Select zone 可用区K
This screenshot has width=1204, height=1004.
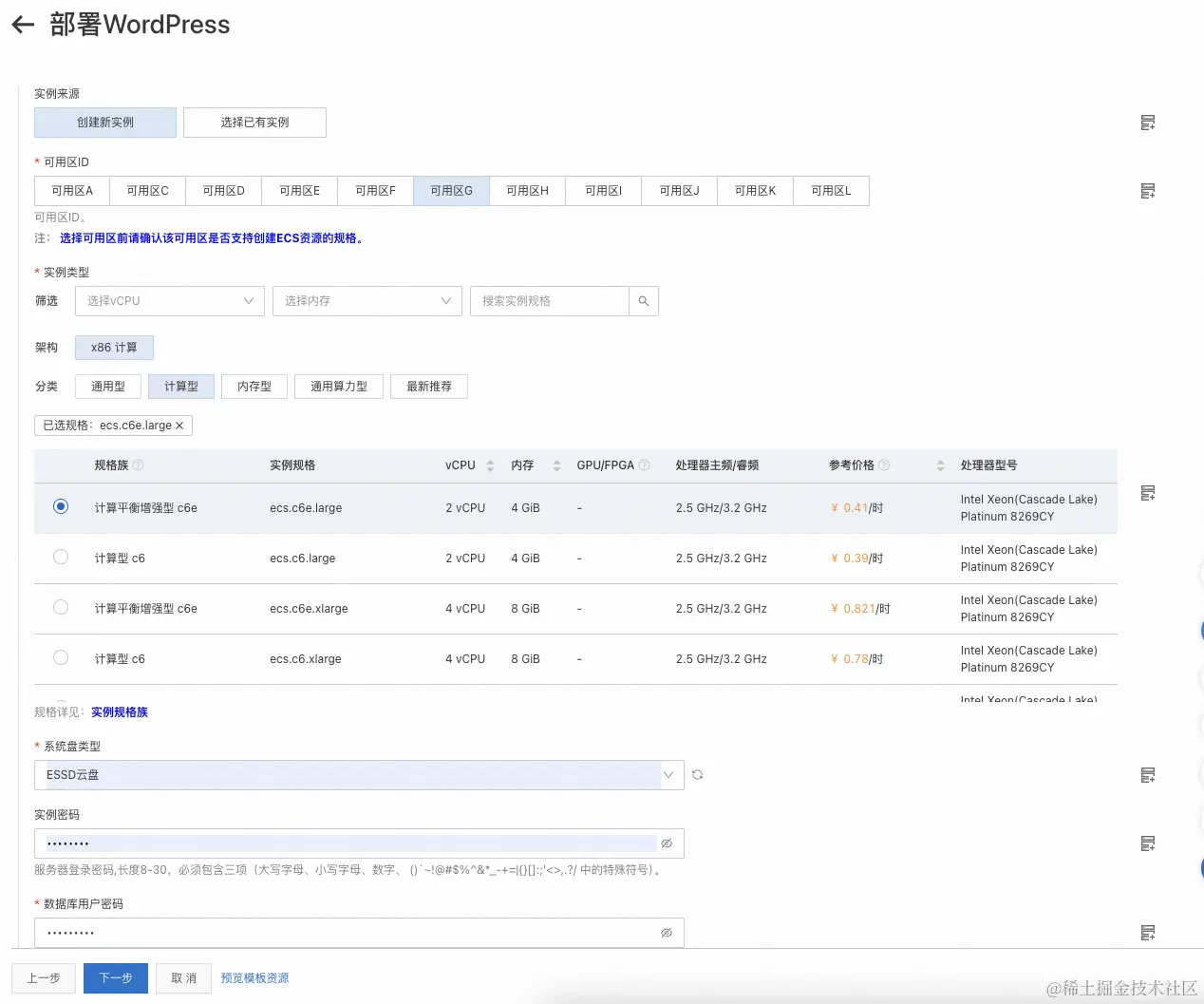756,191
